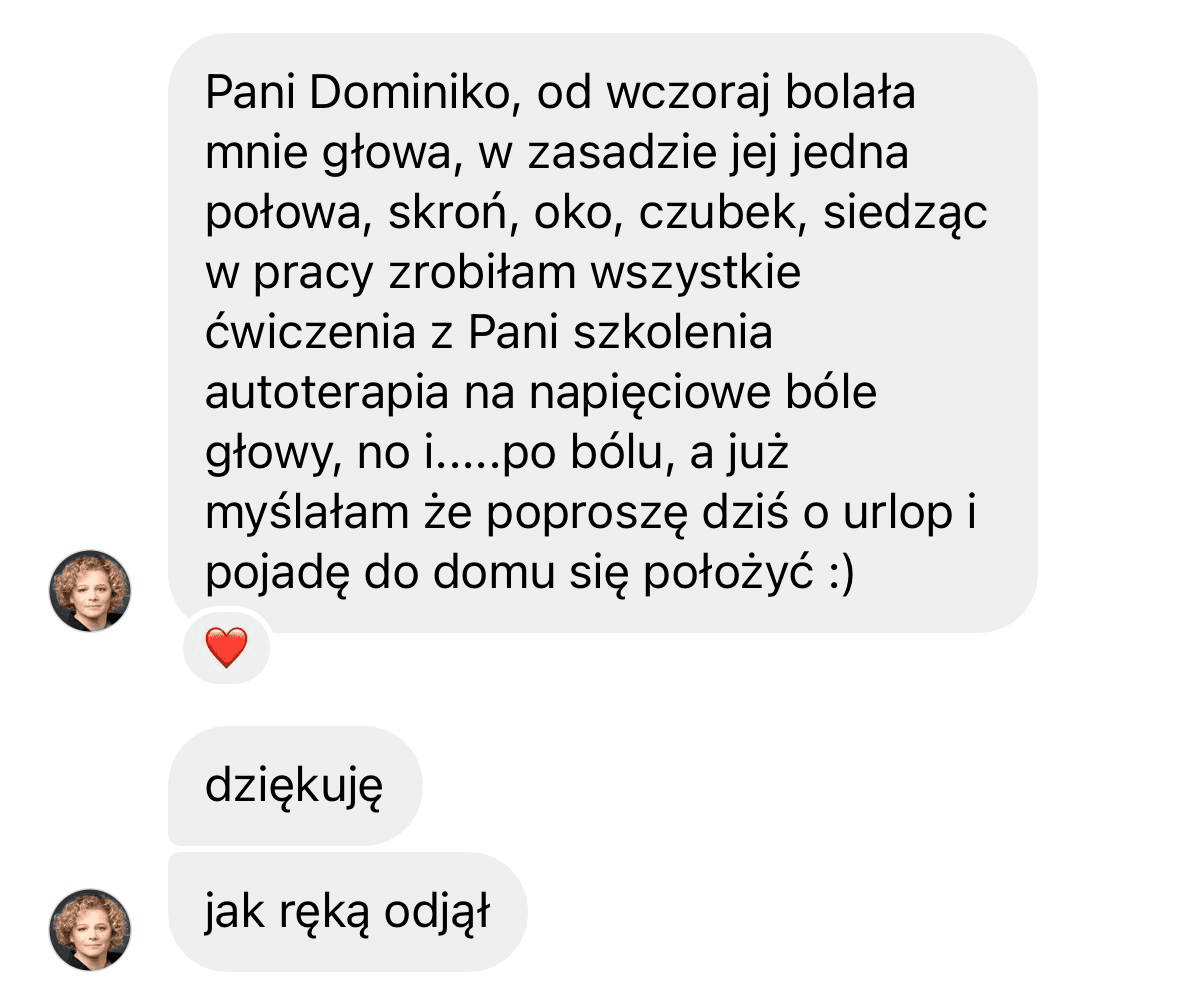Screen dimensions: 1179x994
Task: Open the profile avatar beside 'jak ręką odjął'
Action: tap(90, 930)
